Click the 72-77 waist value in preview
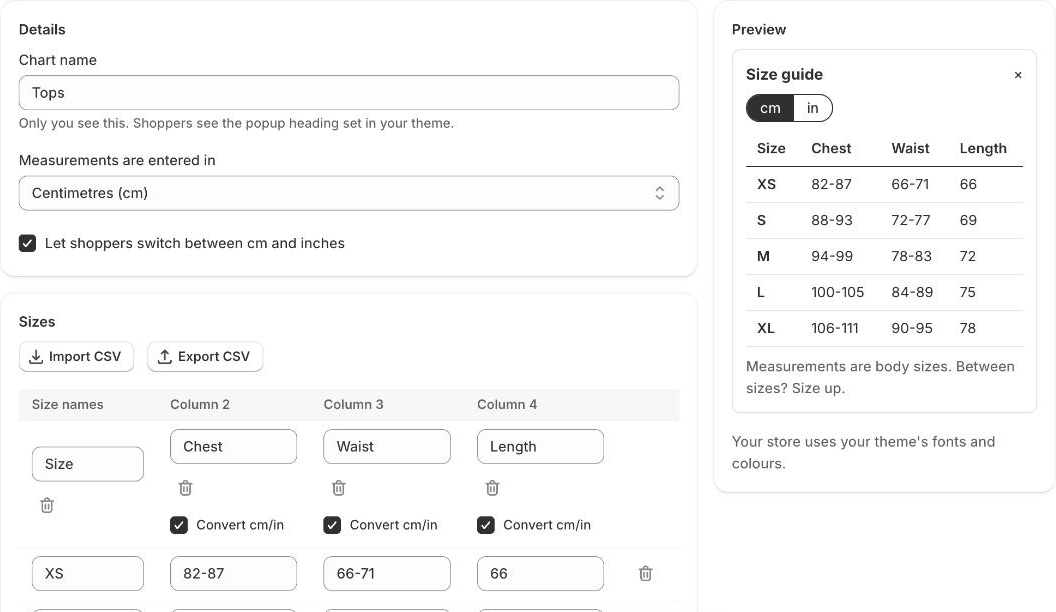1056x612 pixels. pos(911,220)
